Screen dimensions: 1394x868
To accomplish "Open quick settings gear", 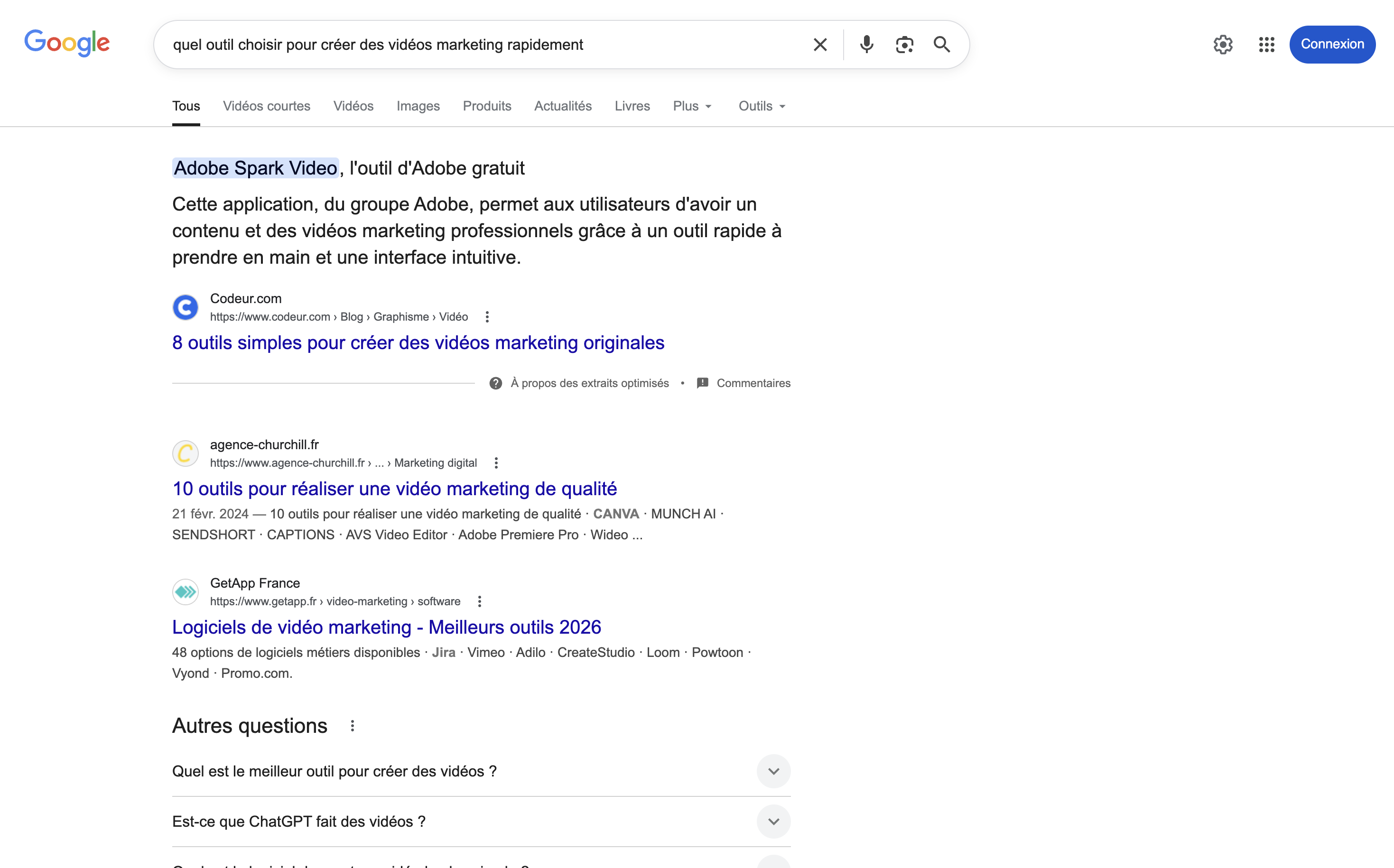I will (1223, 44).
